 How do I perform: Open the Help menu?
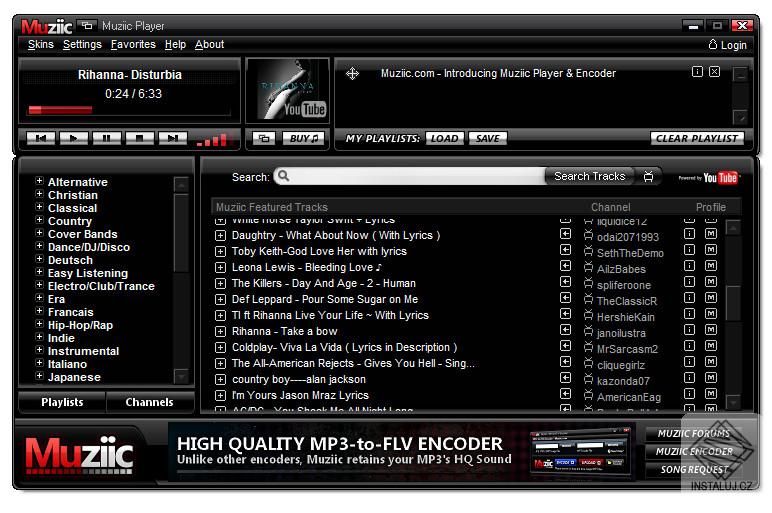point(175,44)
